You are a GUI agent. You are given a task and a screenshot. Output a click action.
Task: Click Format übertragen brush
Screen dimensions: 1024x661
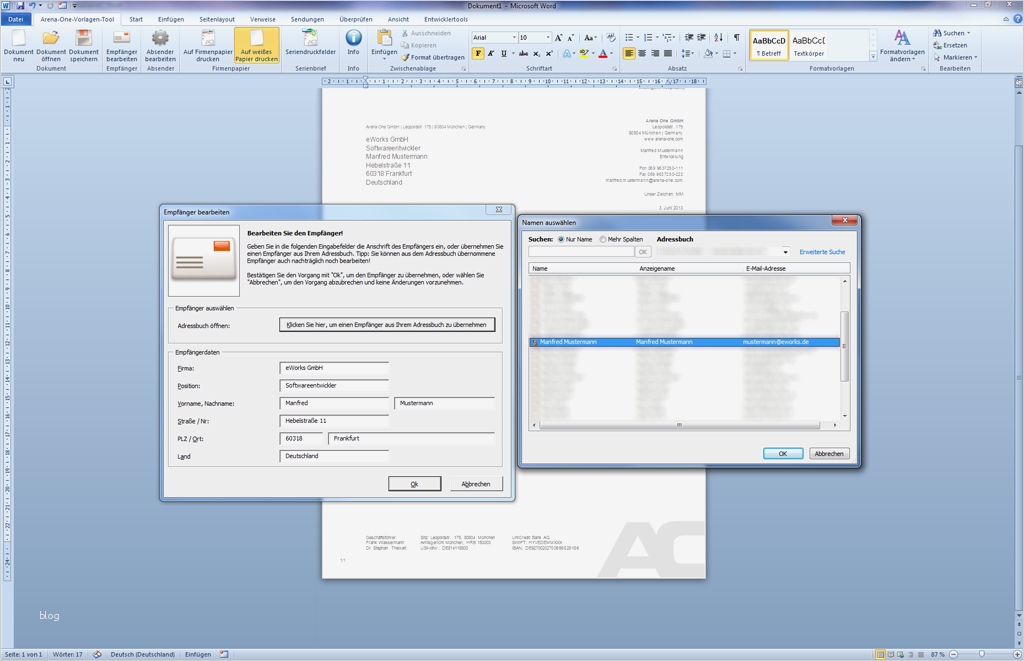point(433,57)
